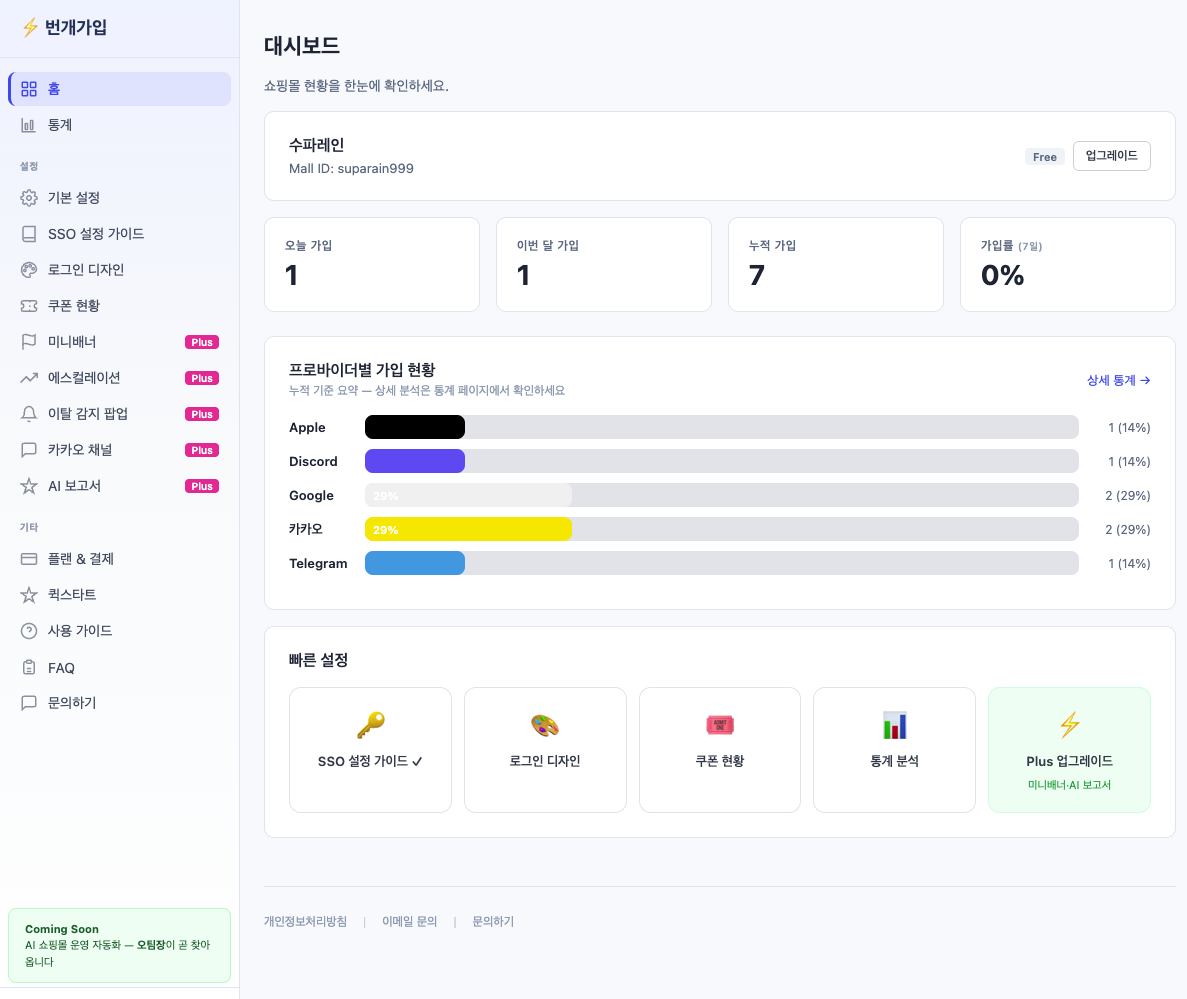Click the key icon in SSO quick setting card
1187x999 pixels.
(370, 725)
